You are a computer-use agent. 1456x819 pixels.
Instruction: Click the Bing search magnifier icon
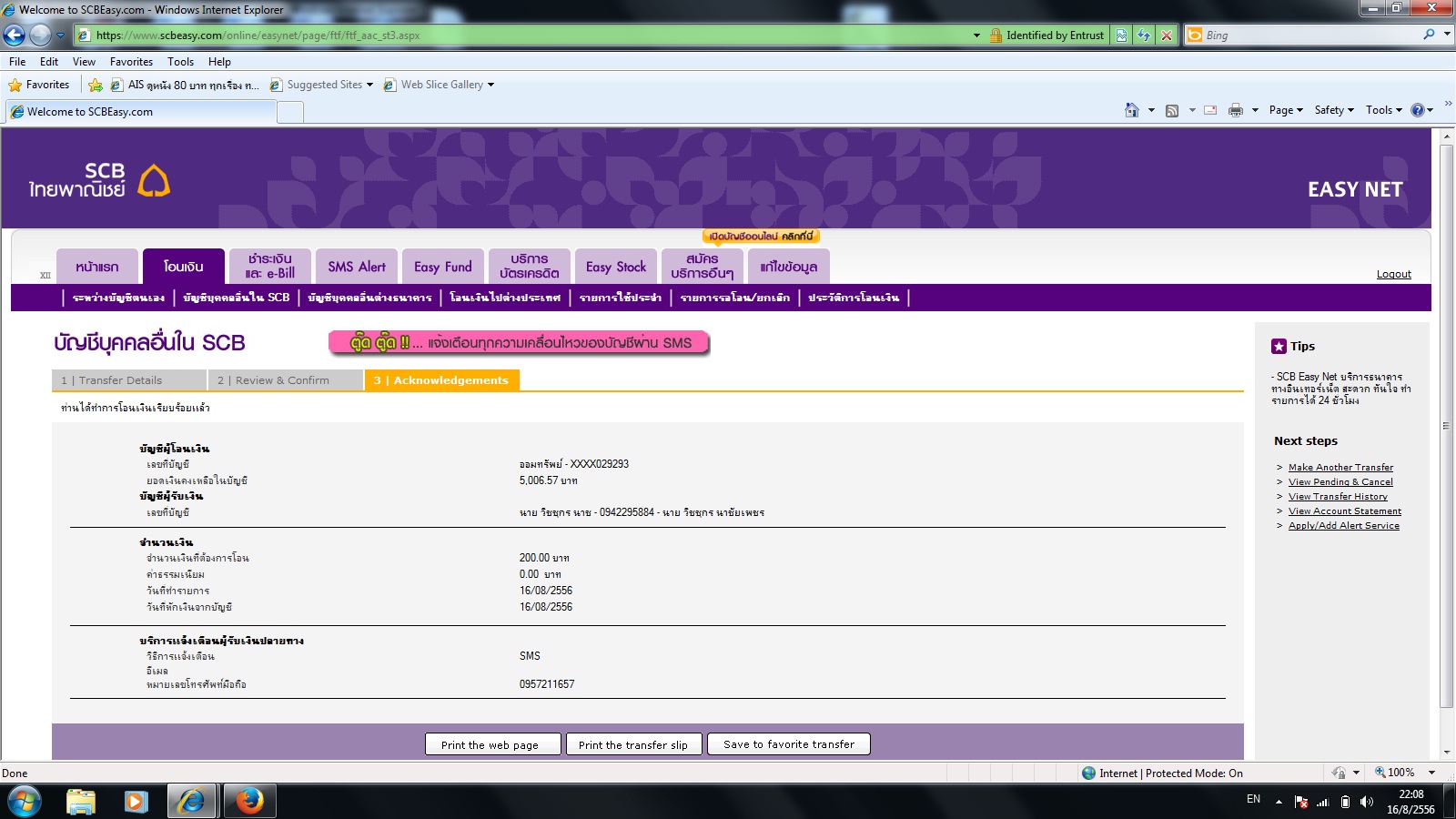pos(1429,35)
